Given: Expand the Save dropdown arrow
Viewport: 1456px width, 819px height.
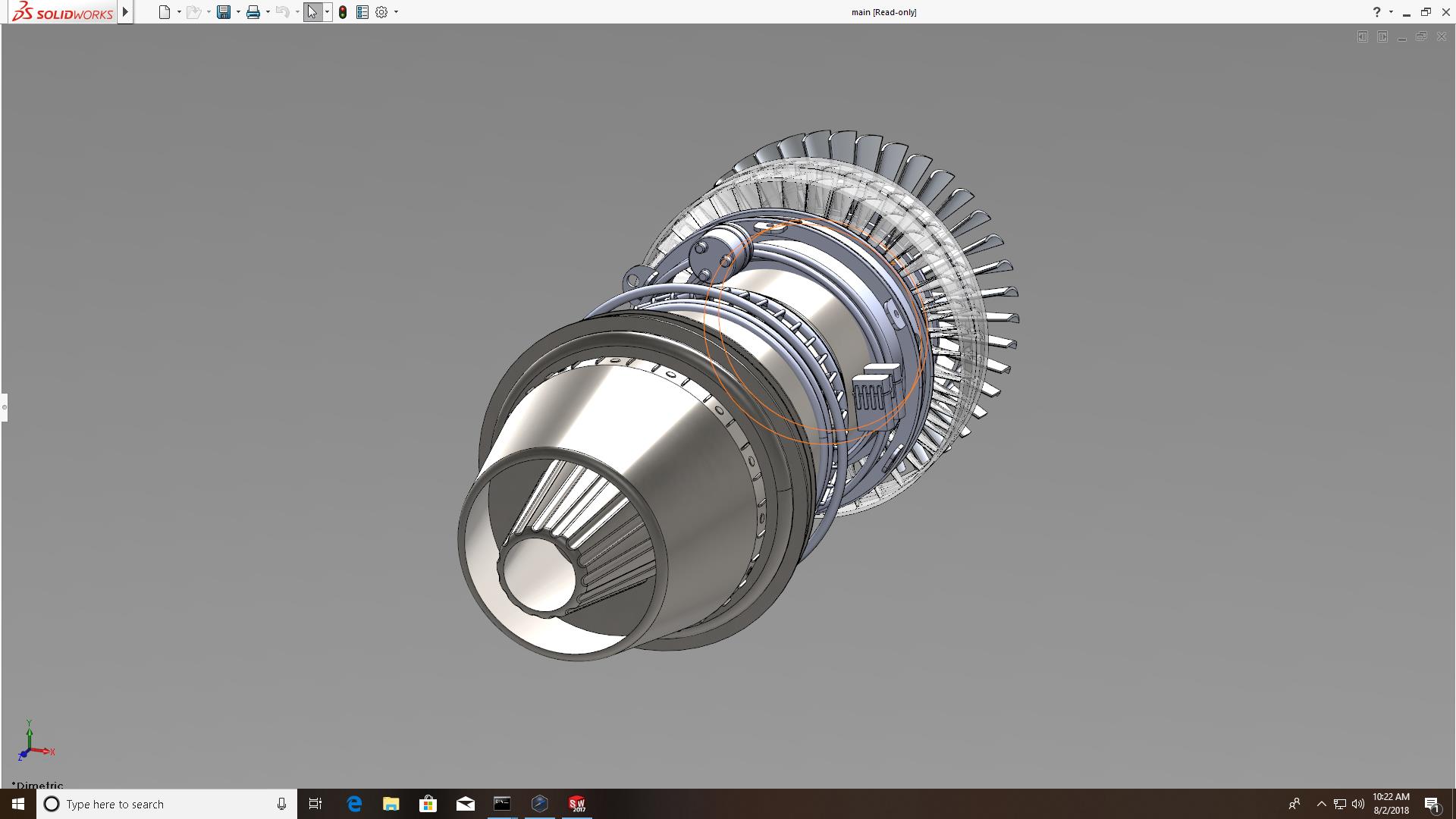Looking at the screenshot, I should tap(238, 12).
